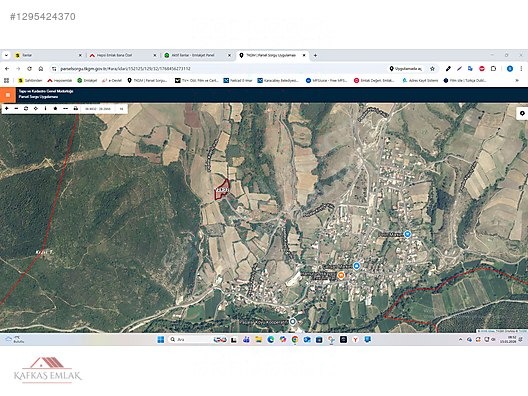The width and height of the screenshot is (528, 396).
Task: Click the Chrome profile avatar
Action: (x=510, y=69)
